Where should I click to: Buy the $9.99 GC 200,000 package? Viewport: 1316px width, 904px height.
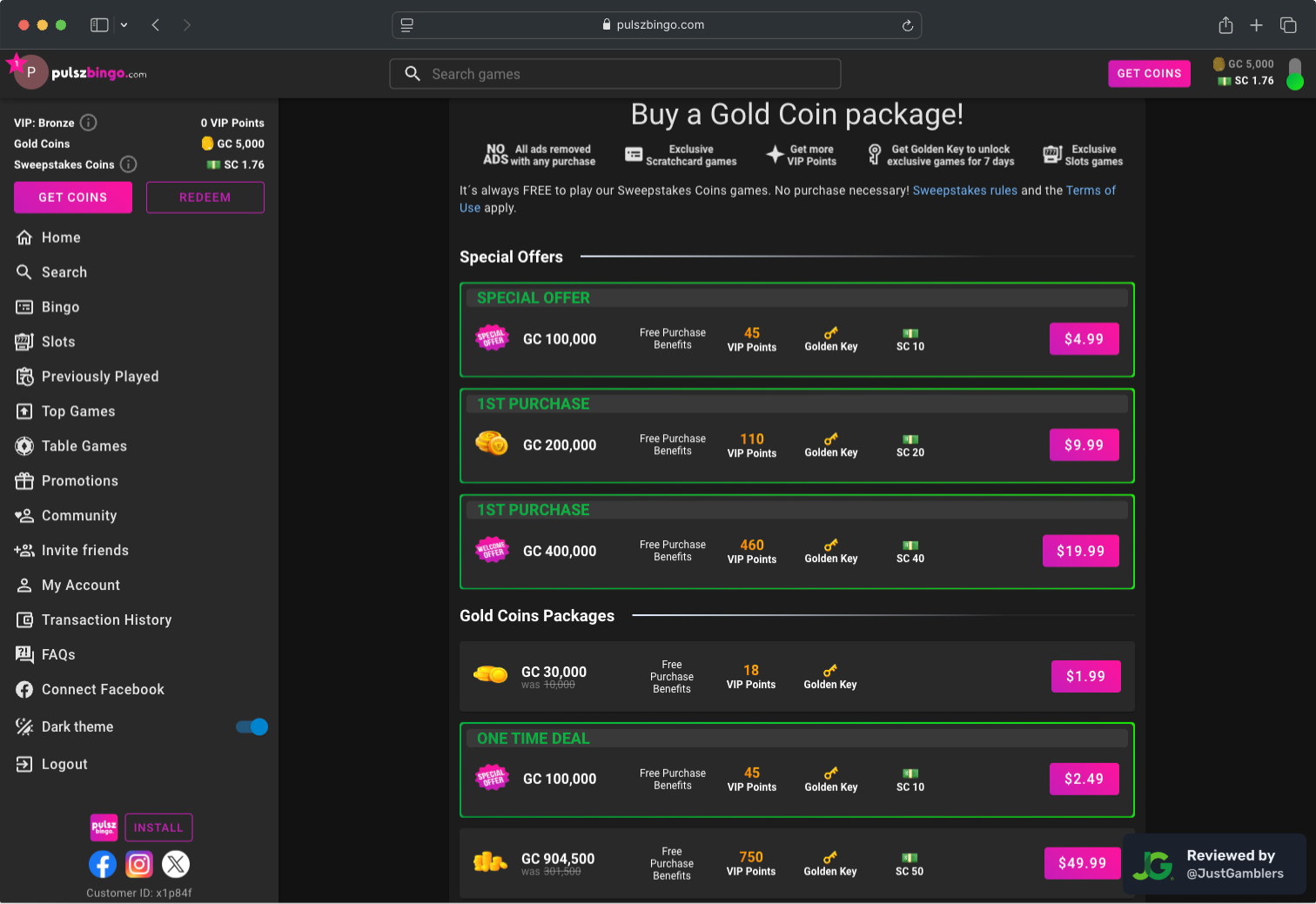(1084, 445)
